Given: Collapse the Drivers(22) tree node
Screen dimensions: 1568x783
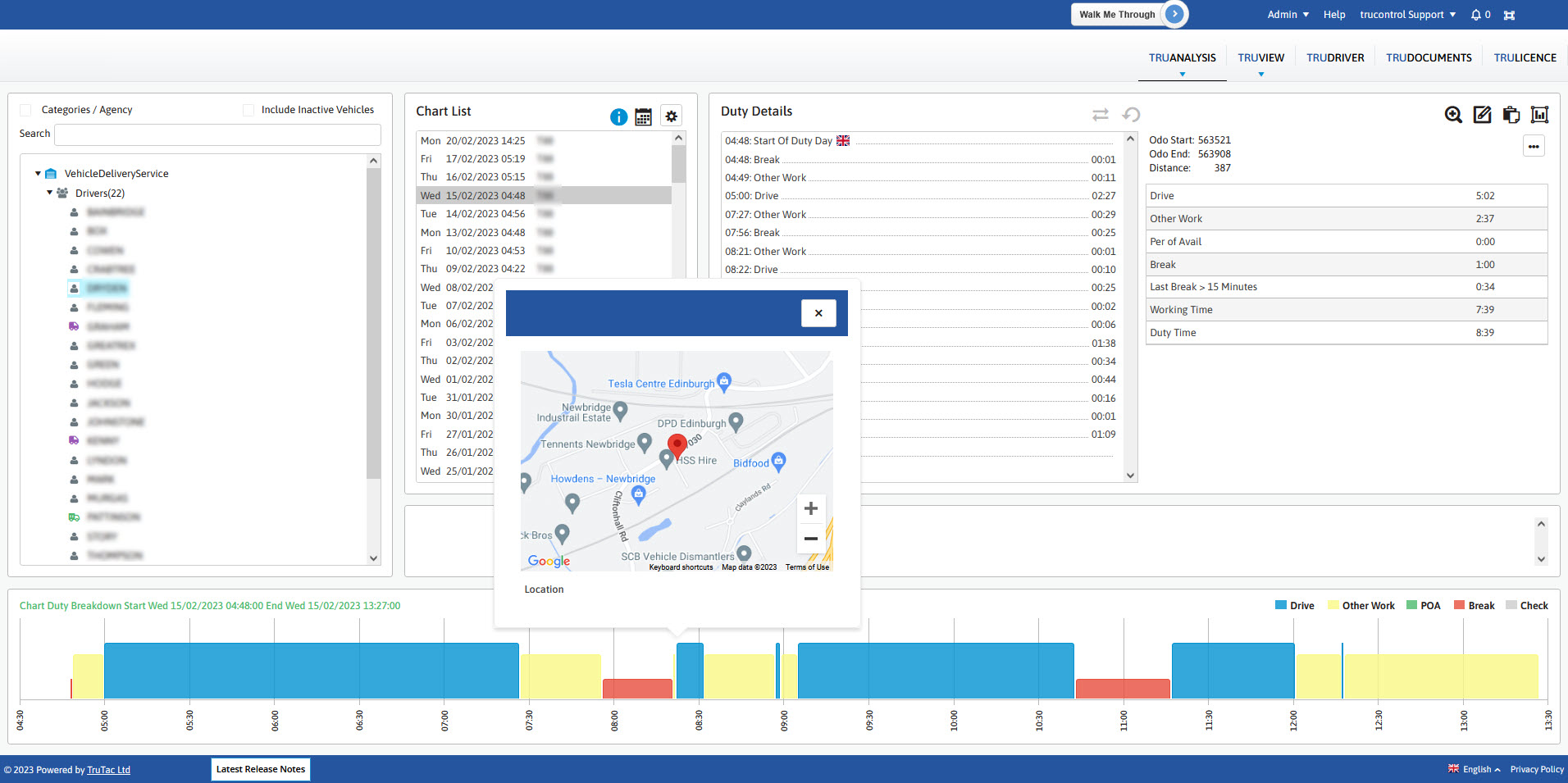Looking at the screenshot, I should (49, 193).
